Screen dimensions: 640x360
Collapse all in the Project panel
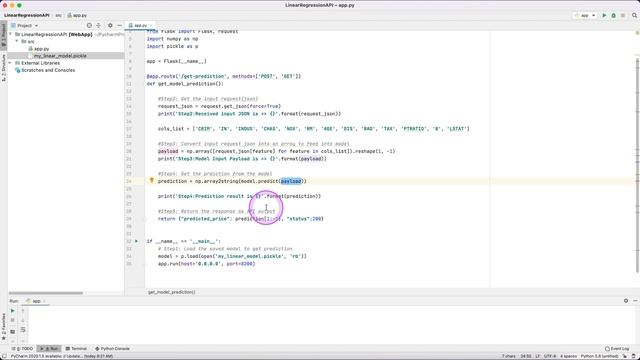click(98, 25)
